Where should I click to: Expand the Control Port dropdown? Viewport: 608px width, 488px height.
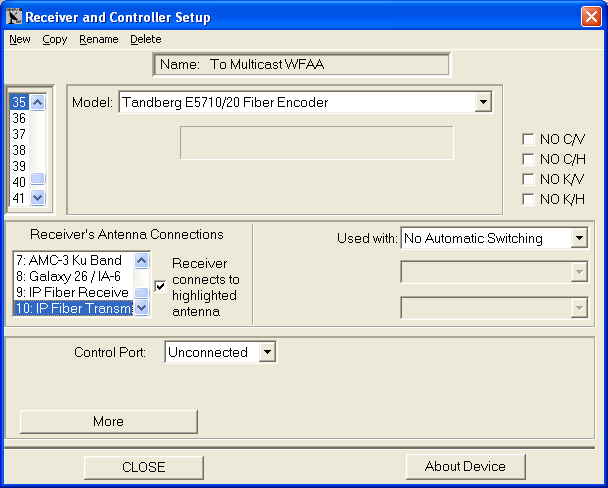266,352
